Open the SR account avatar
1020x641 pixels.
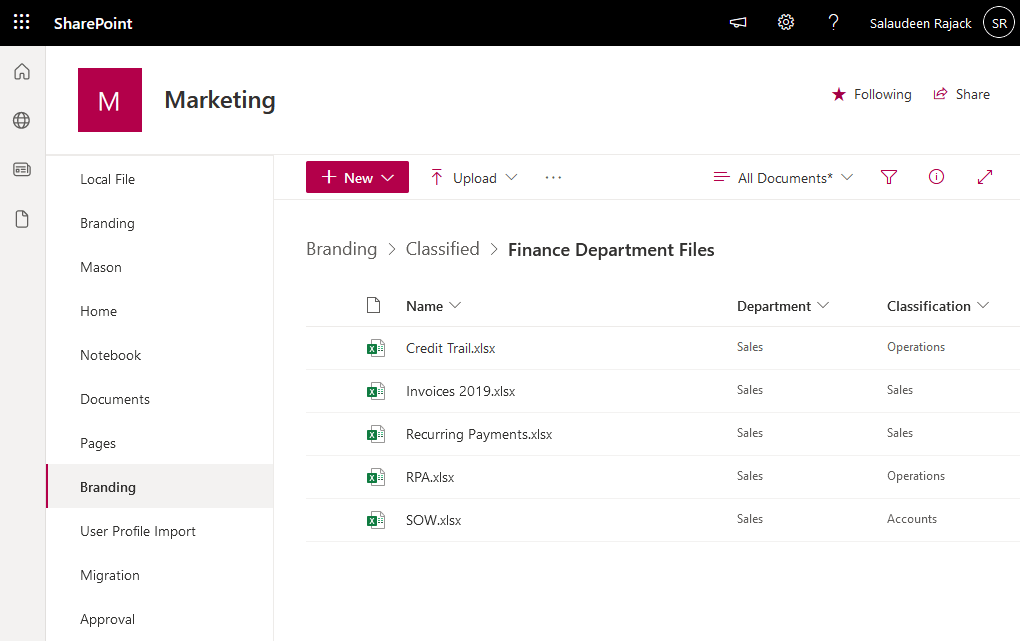point(998,22)
